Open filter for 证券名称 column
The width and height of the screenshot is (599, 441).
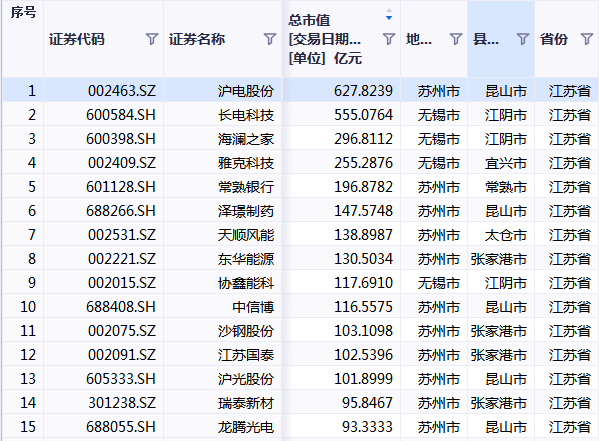pyautogui.click(x=270, y=39)
